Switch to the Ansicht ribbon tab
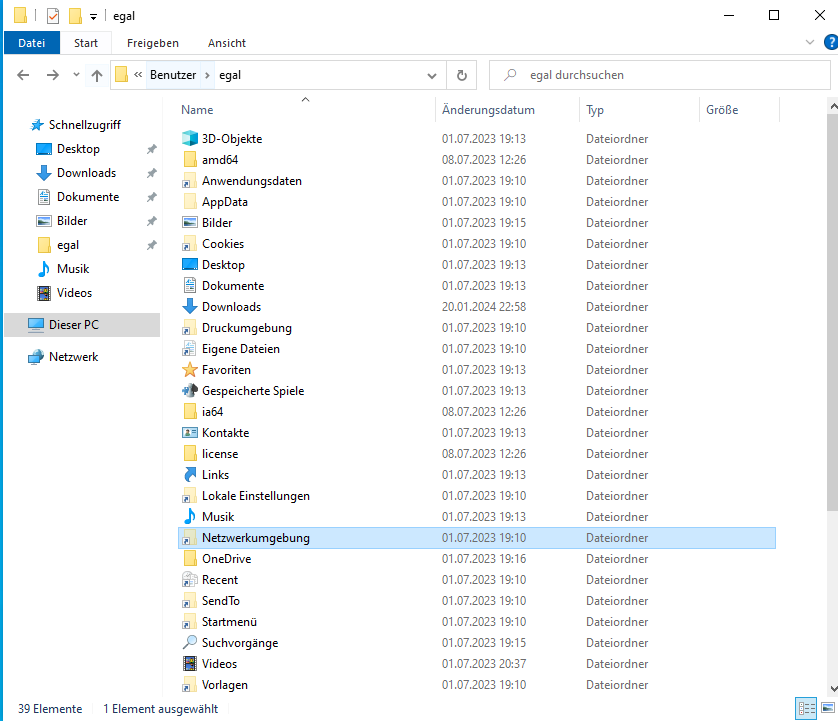The image size is (838, 721). click(x=227, y=43)
